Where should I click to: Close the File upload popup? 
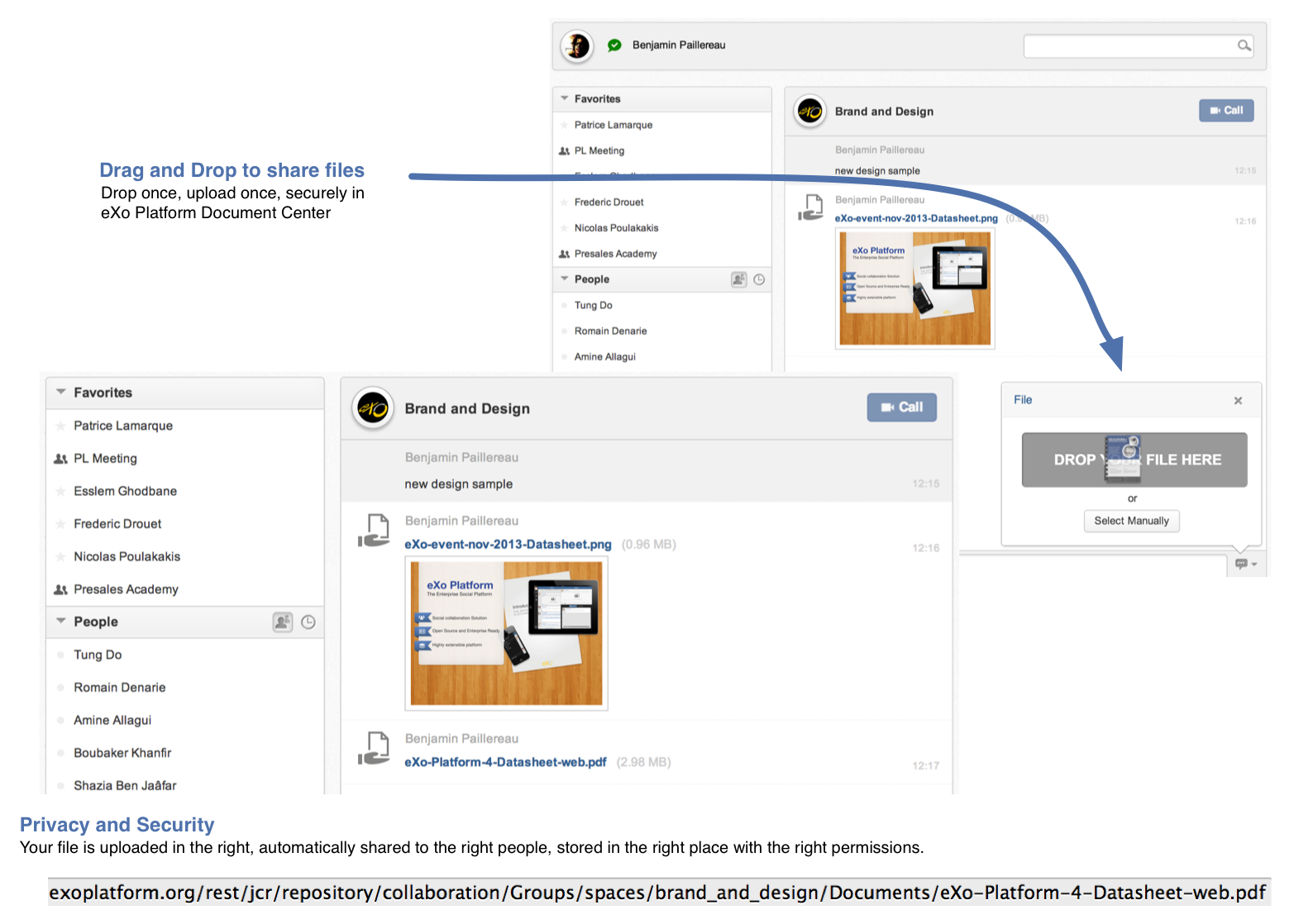click(1238, 401)
